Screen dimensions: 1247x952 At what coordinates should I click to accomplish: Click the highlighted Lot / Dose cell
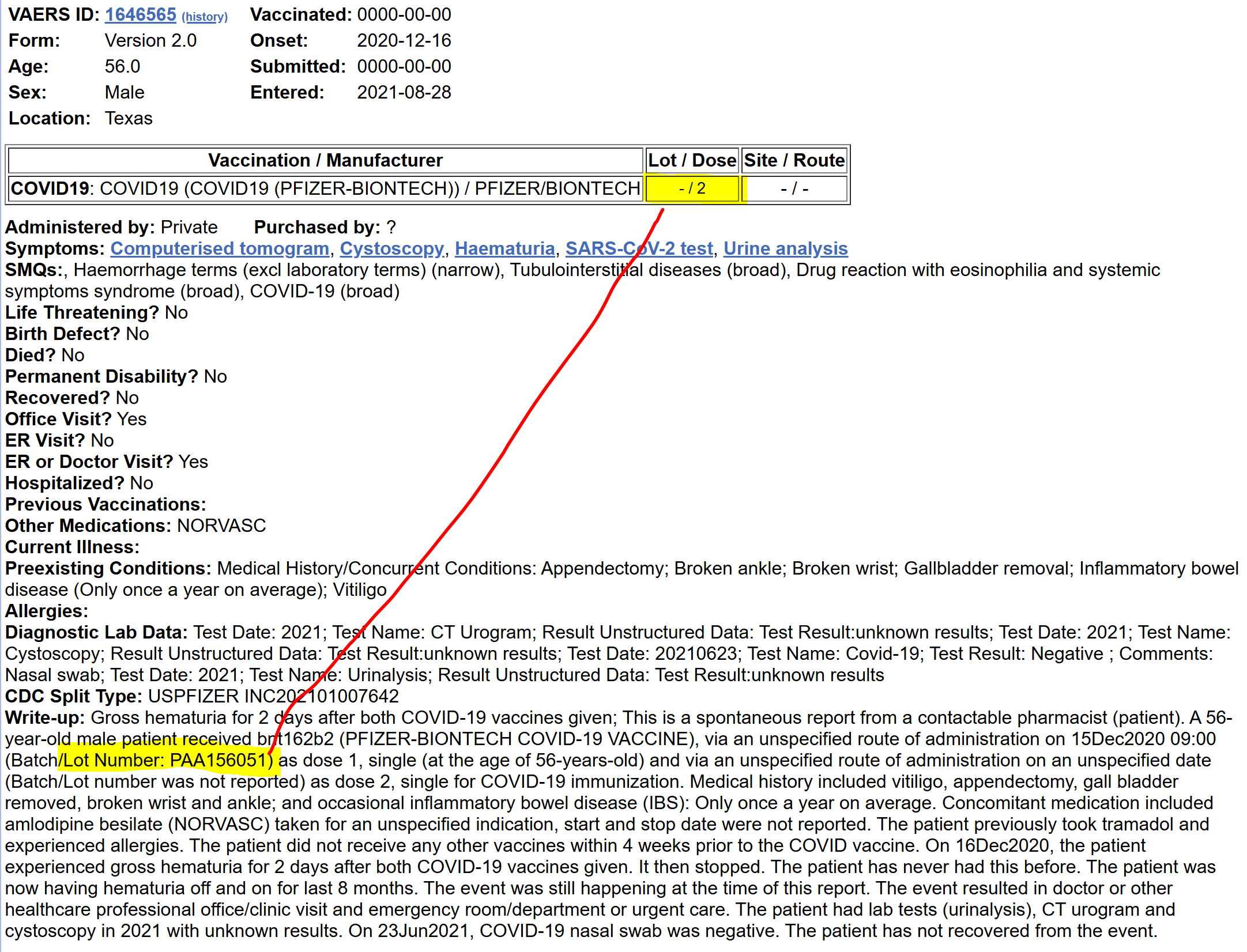692,188
